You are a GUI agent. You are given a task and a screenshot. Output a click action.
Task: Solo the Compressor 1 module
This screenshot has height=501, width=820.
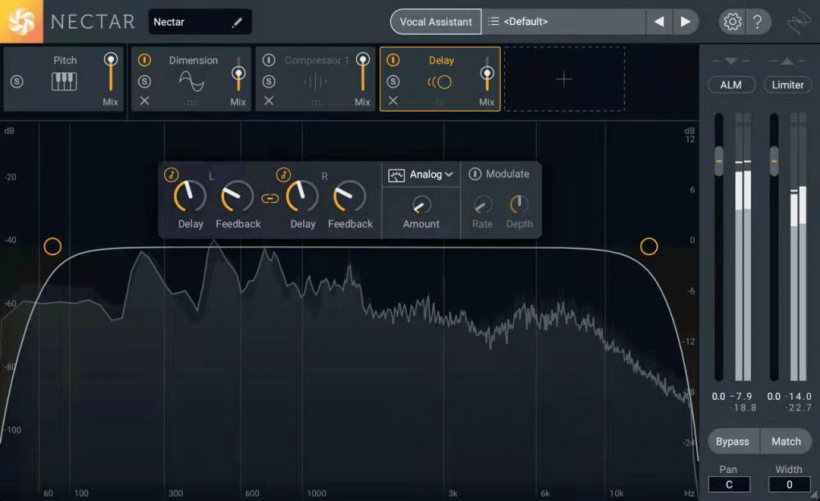point(269,82)
